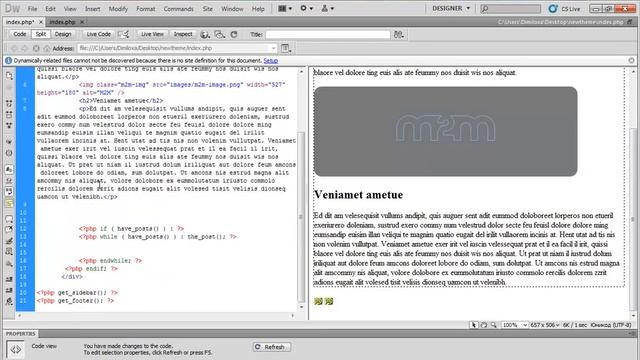Click the help search field
The height and width of the screenshot is (360, 640).
pyautogui.click(x=511, y=9)
